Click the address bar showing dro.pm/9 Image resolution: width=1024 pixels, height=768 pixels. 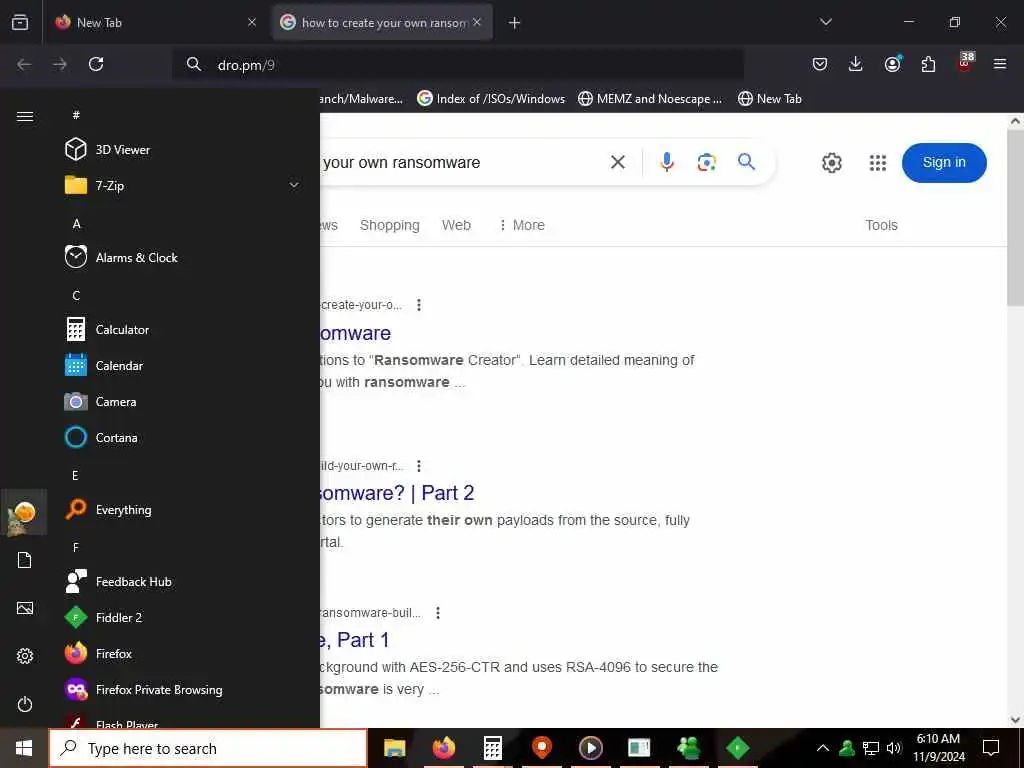coord(457,65)
